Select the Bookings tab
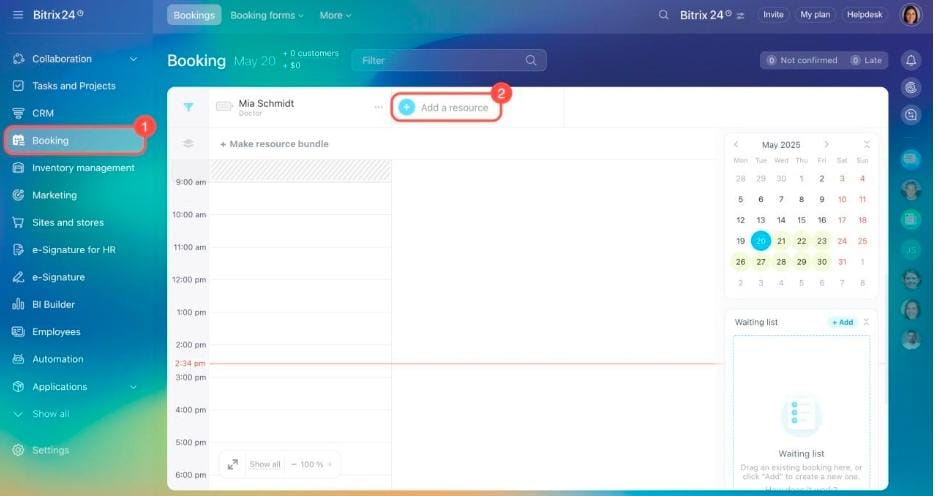This screenshot has height=496, width=937. point(194,15)
